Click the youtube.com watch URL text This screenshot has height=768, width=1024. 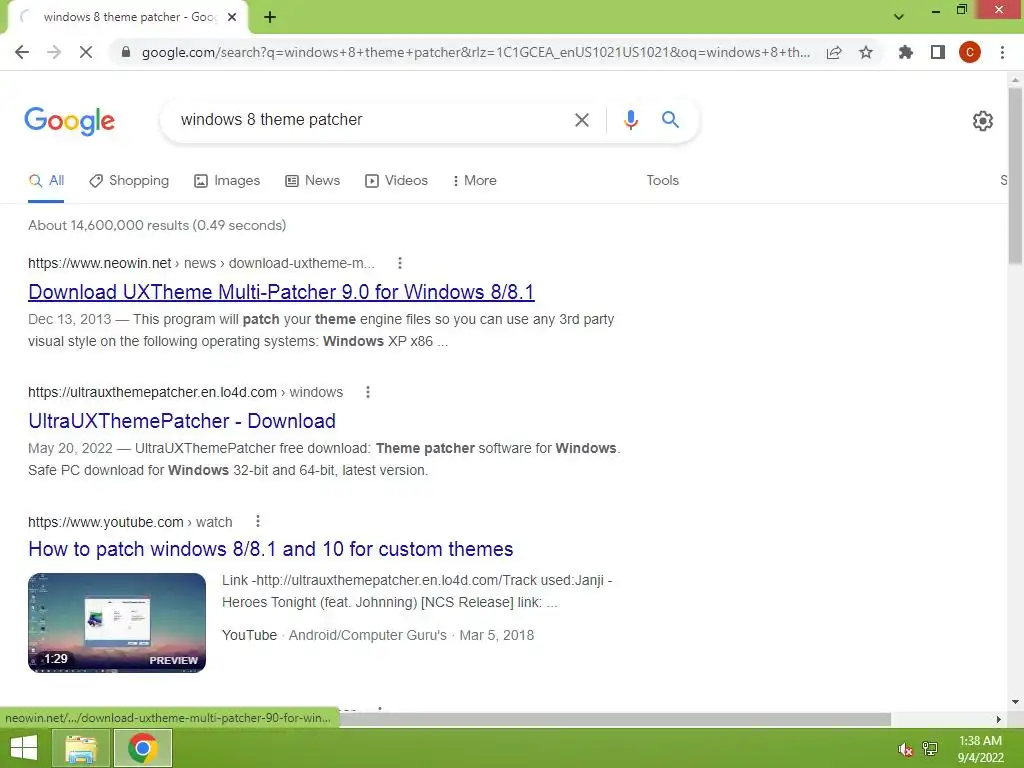130,522
